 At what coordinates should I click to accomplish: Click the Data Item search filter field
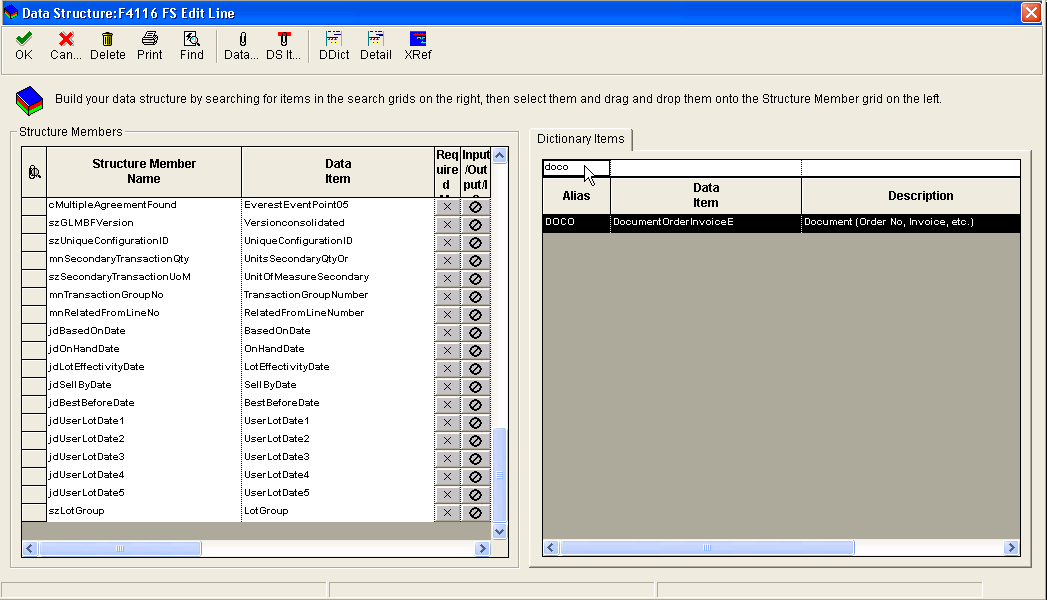(x=706, y=168)
